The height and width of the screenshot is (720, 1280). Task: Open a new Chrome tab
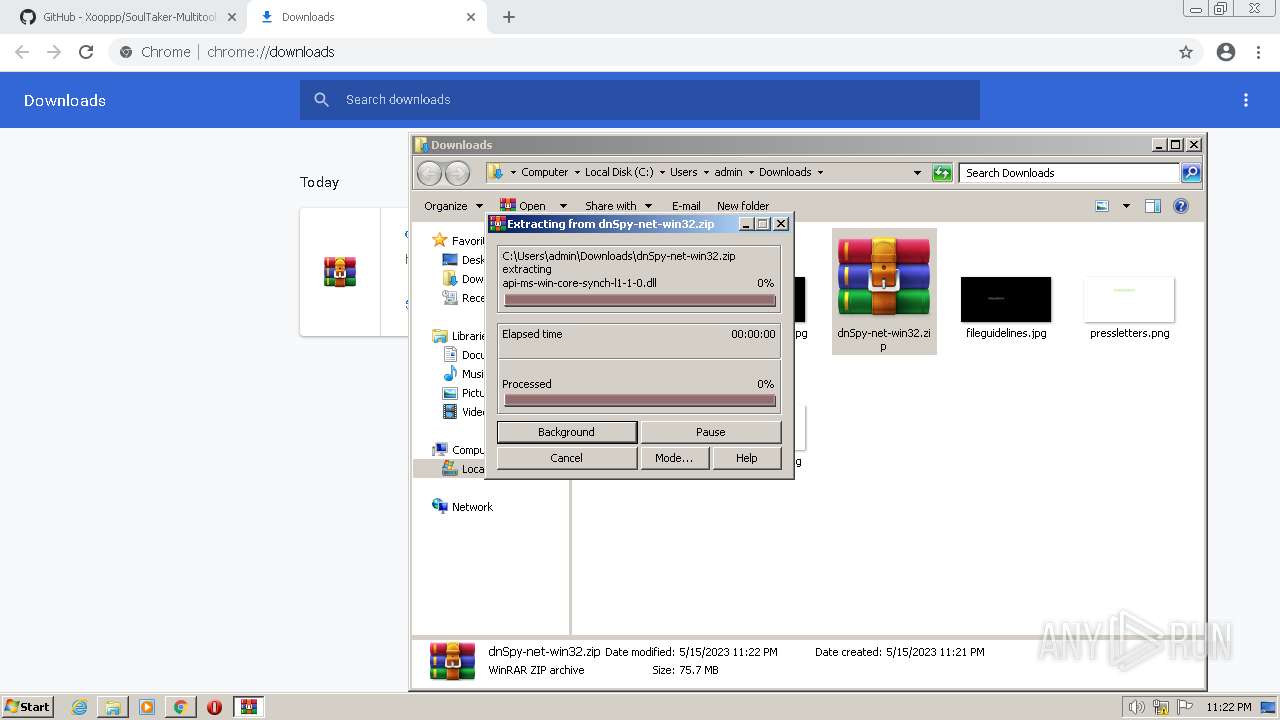(509, 17)
